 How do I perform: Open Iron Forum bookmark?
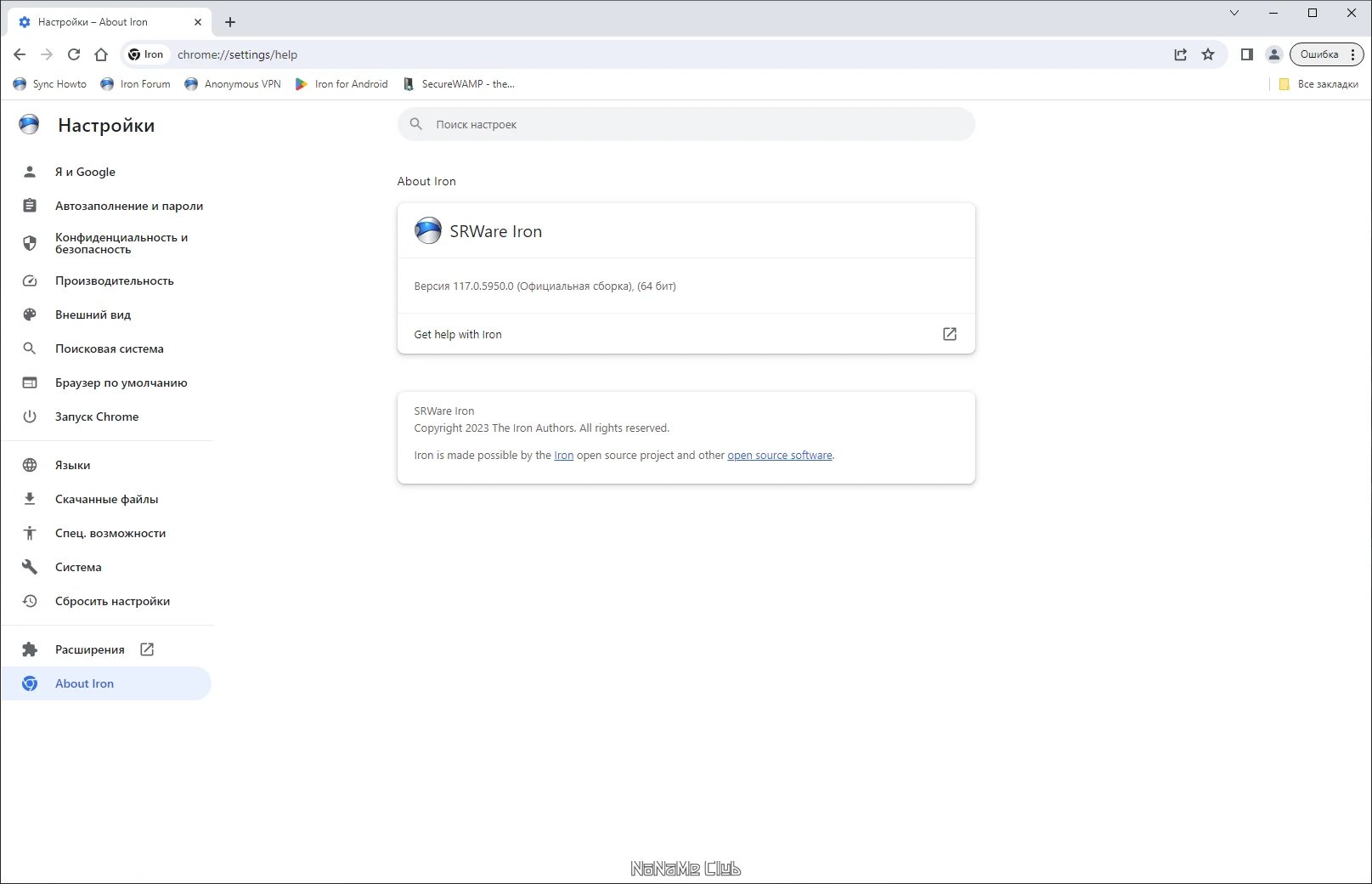click(x=135, y=84)
